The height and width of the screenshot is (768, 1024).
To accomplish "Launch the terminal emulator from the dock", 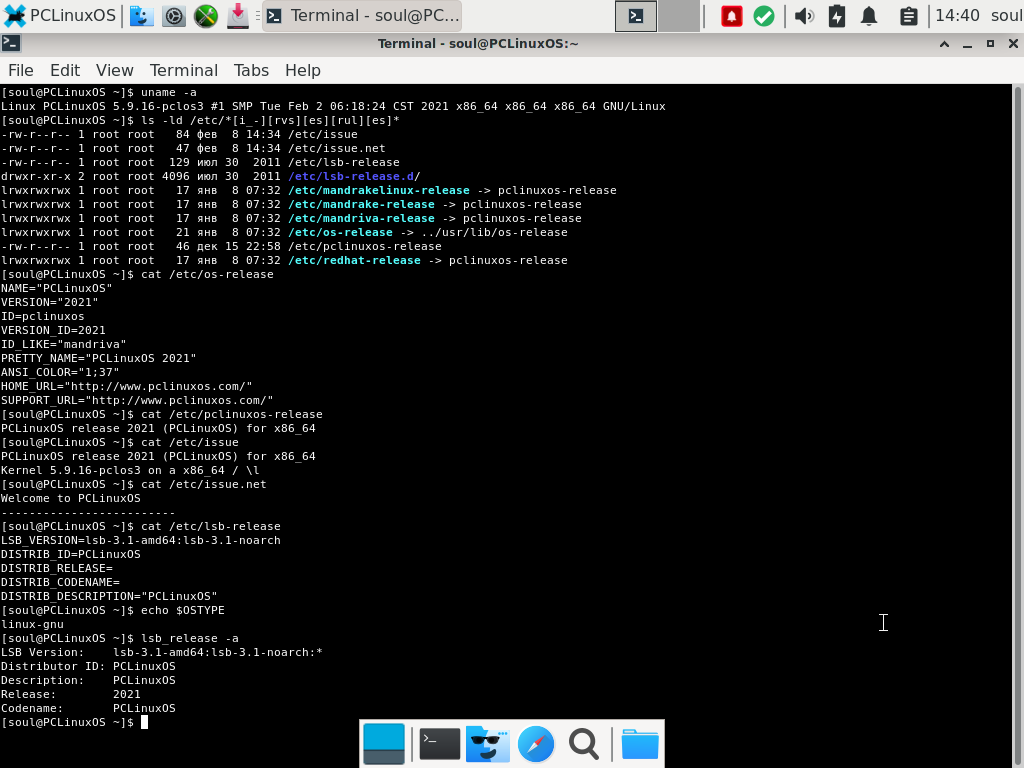I will [x=440, y=744].
